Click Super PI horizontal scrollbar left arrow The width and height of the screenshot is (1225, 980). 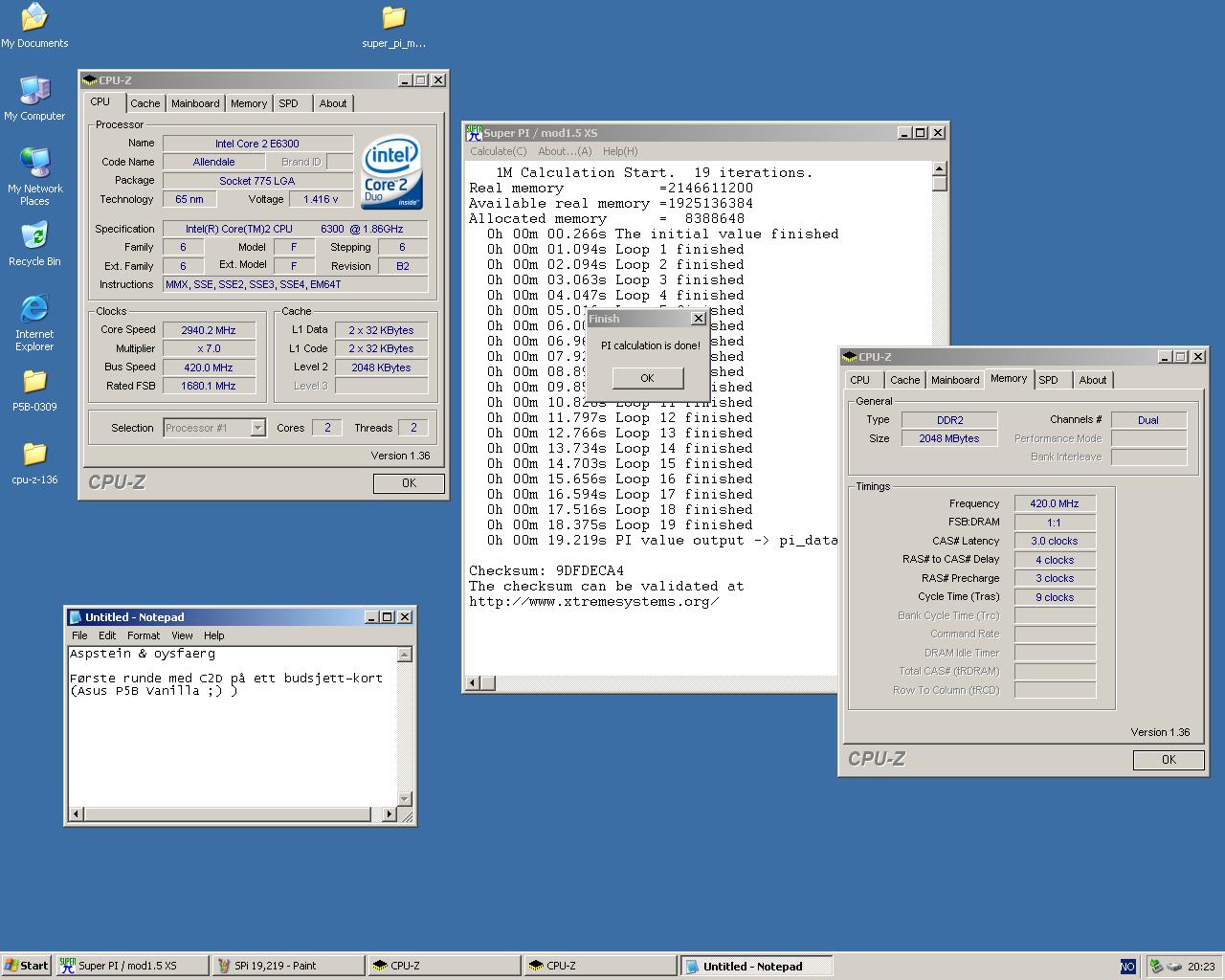click(472, 683)
